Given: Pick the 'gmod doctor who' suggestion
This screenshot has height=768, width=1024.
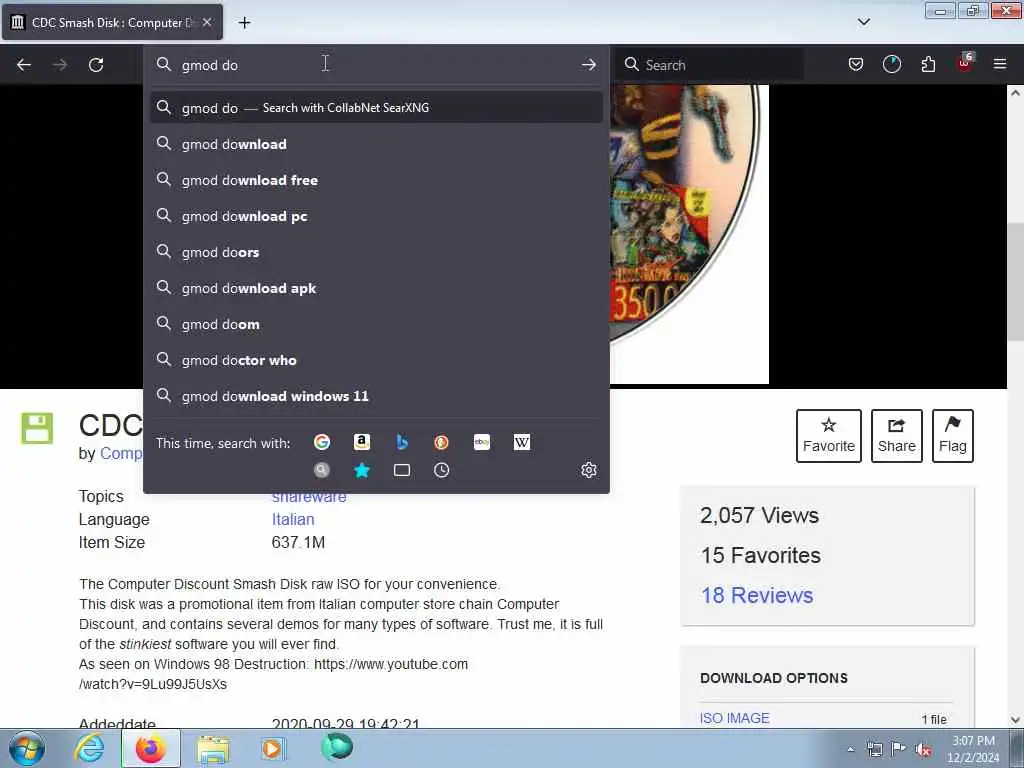Looking at the screenshot, I should coord(376,359).
